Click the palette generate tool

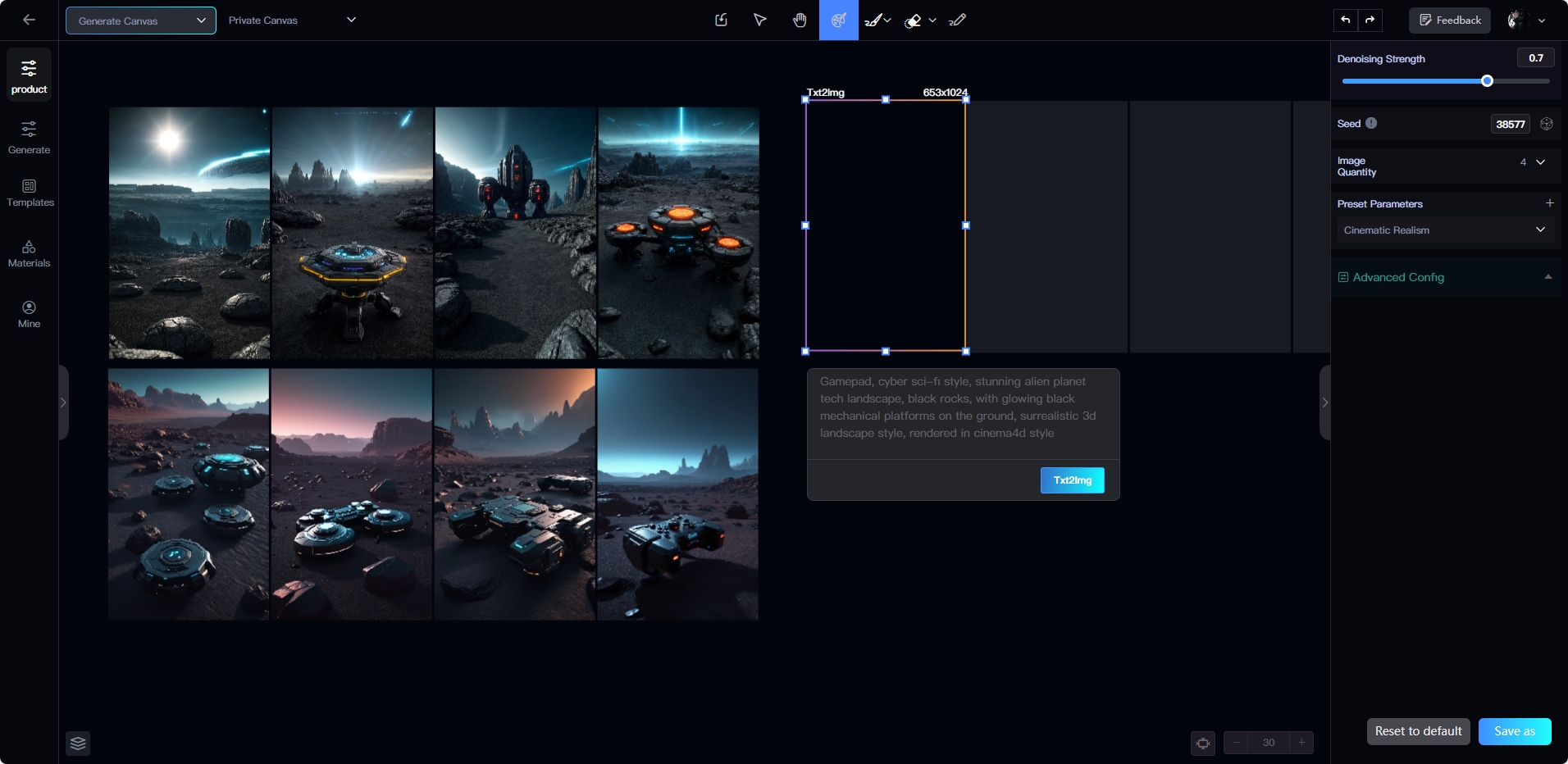click(838, 20)
